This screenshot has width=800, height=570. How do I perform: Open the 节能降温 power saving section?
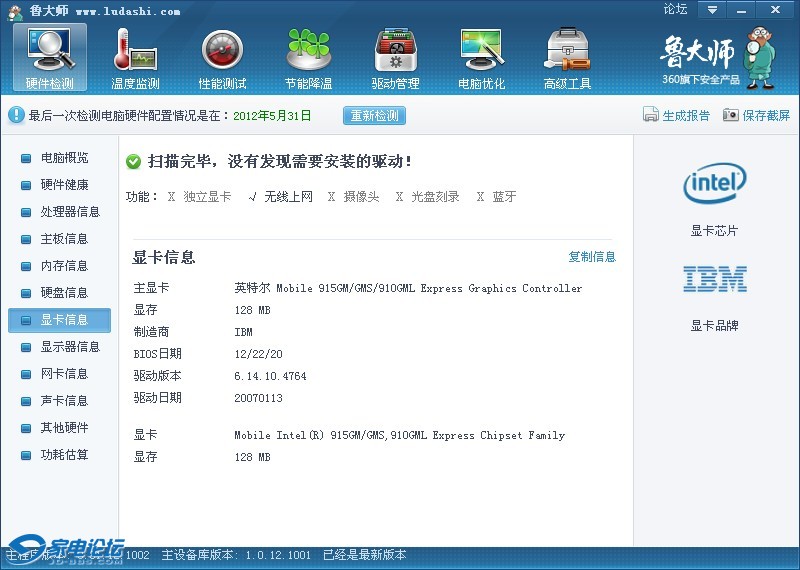pyautogui.click(x=308, y=58)
